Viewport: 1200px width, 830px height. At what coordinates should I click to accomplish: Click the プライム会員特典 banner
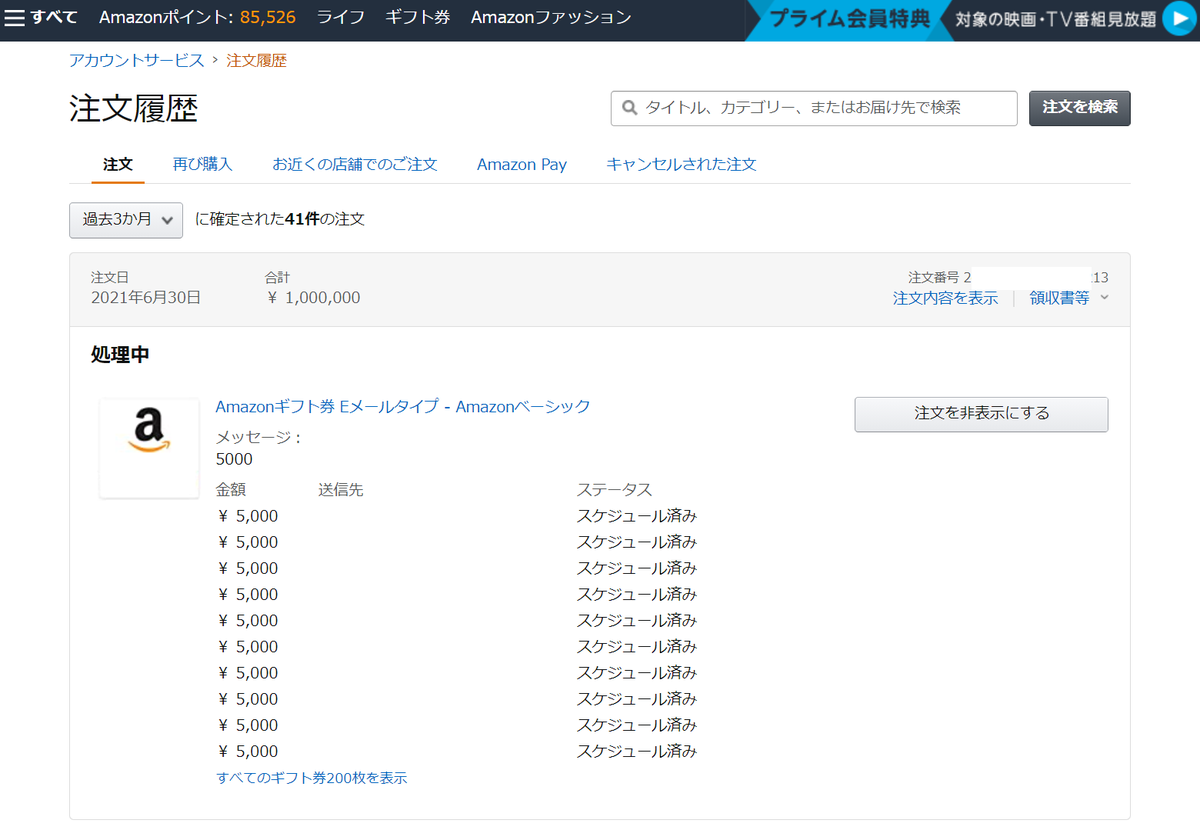849,19
